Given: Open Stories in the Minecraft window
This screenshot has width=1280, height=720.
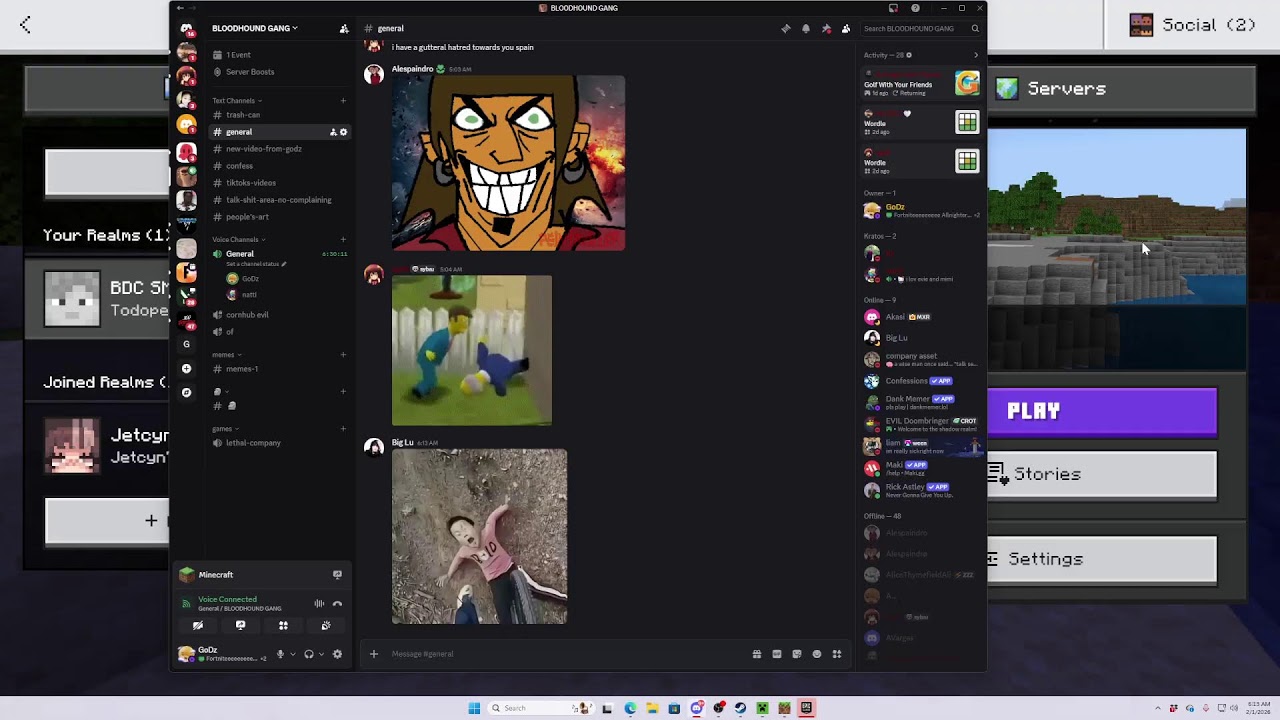Looking at the screenshot, I should pyautogui.click(x=1102, y=475).
